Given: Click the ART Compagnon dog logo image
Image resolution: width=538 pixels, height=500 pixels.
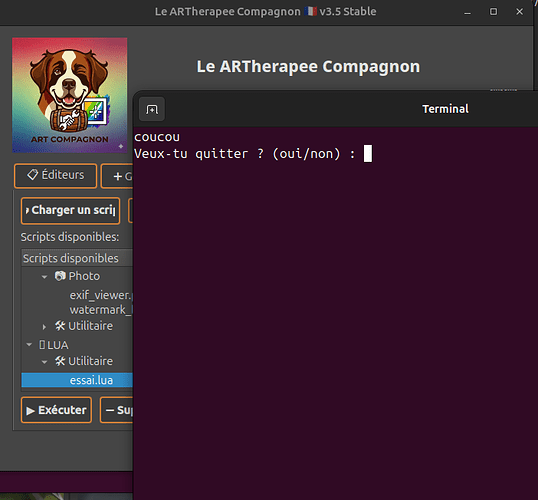Looking at the screenshot, I should (70, 95).
